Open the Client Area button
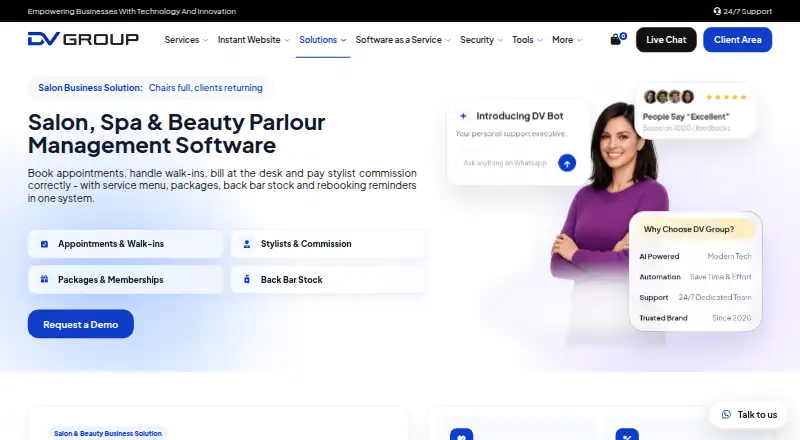 pyautogui.click(x=737, y=40)
